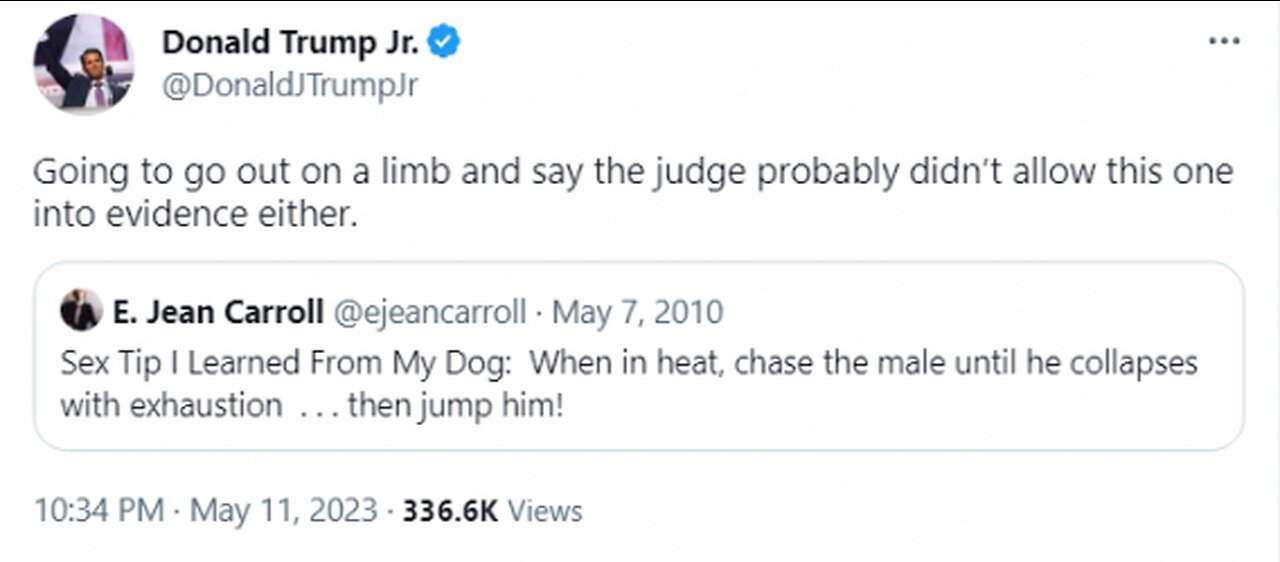Viewport: 1280px width, 562px height.
Task: Open the three-dot more options menu
Action: point(1224,42)
